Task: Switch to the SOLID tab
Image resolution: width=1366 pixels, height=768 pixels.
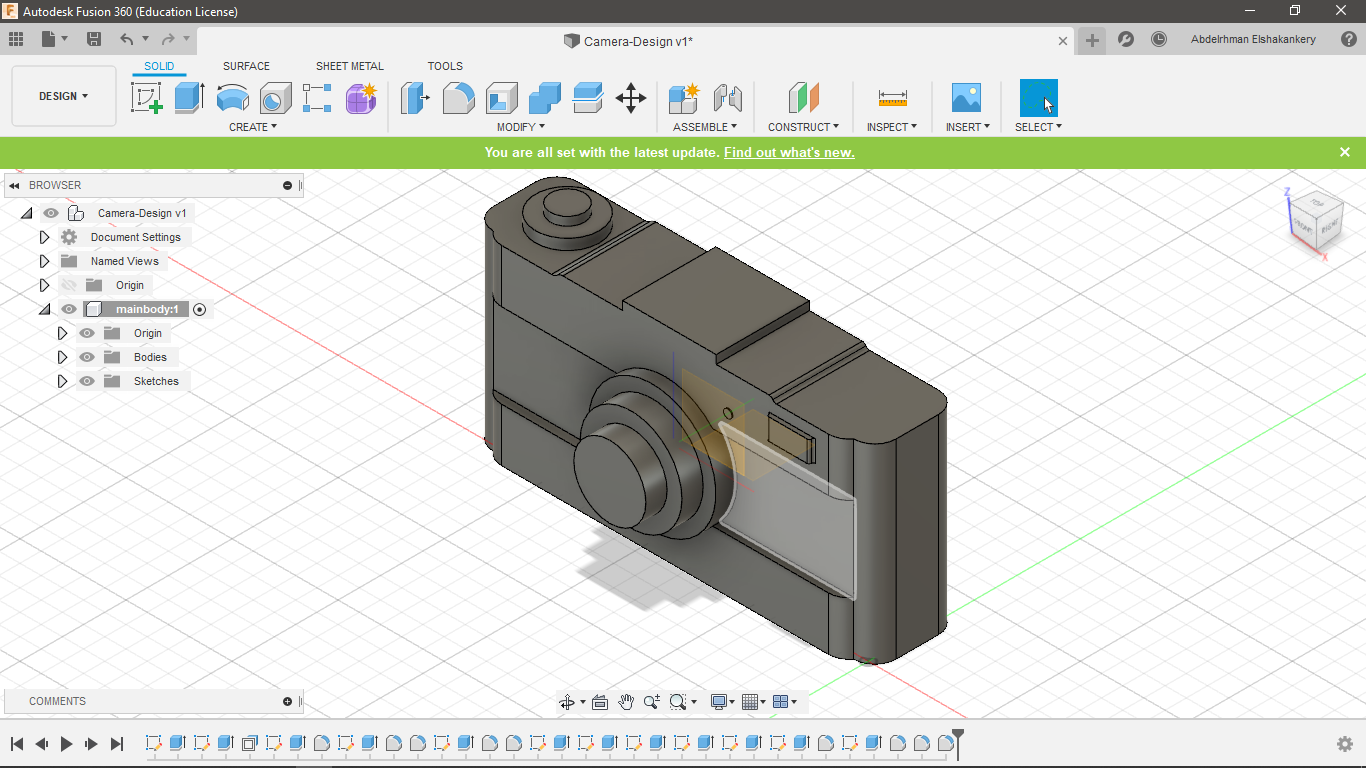Action: tap(158, 66)
